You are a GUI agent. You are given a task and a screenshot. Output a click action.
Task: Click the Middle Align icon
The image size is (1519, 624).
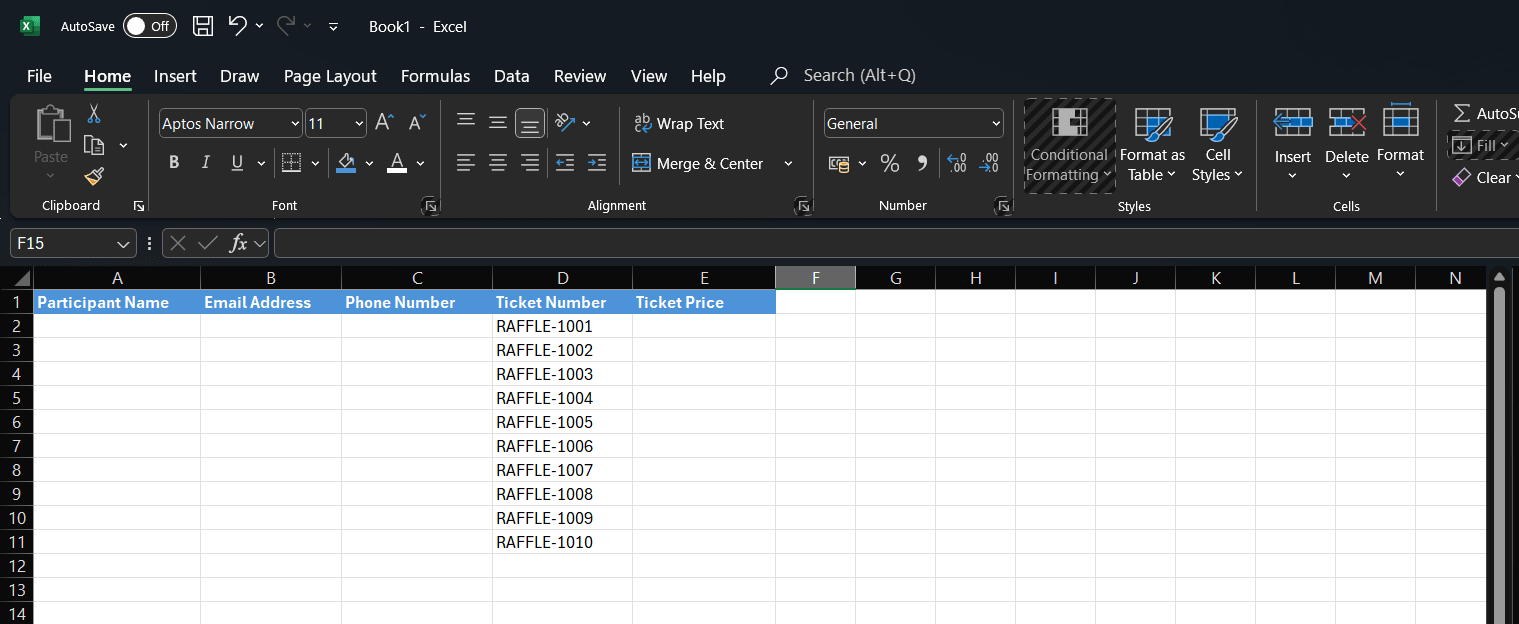(498, 122)
